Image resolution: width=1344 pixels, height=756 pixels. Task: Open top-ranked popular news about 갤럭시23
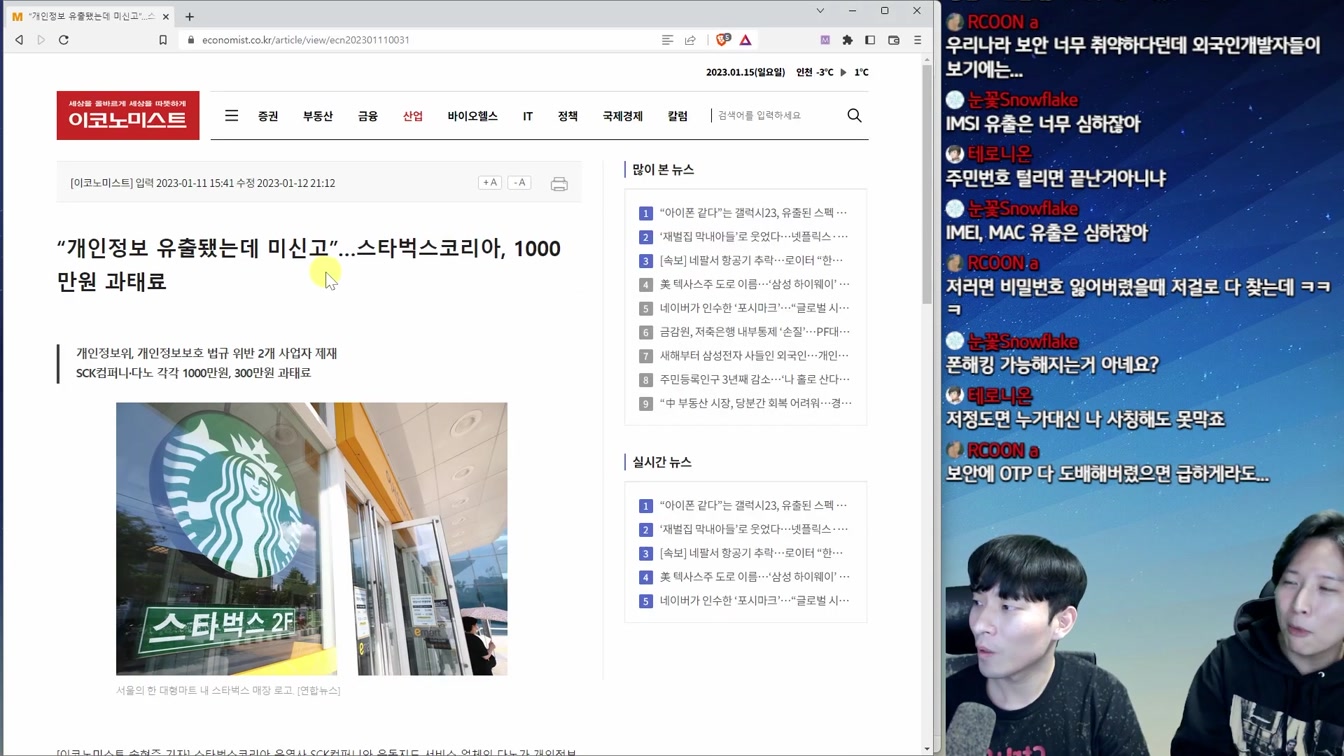pyautogui.click(x=753, y=212)
